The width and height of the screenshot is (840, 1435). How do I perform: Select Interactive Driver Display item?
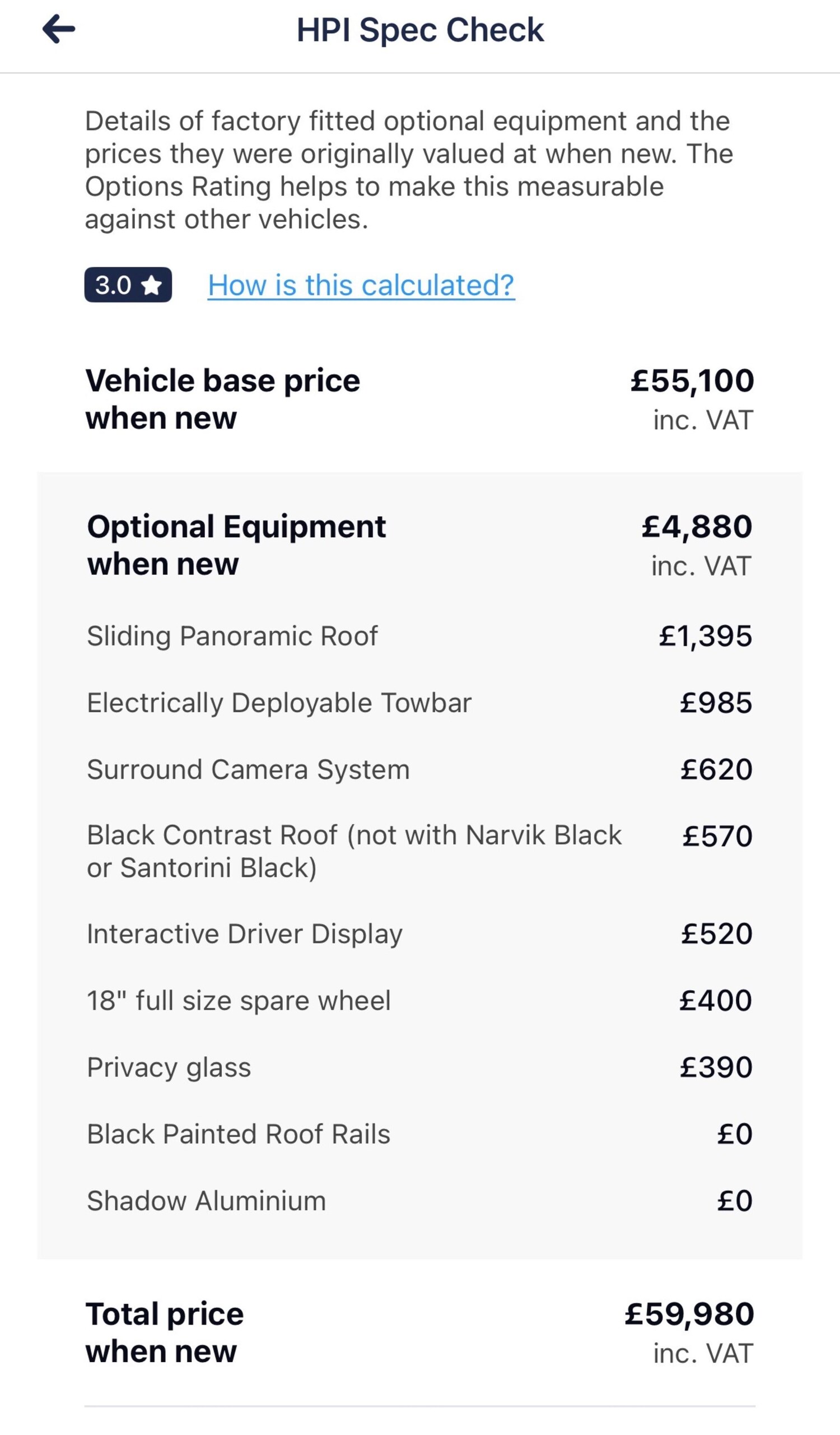pos(245,934)
